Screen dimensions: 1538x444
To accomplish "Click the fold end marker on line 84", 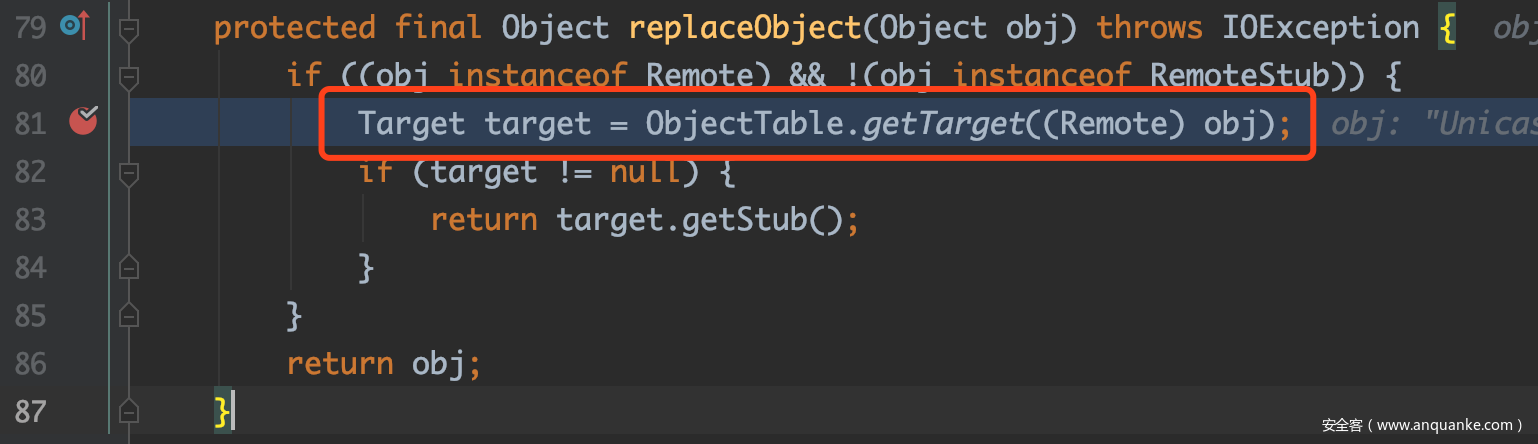I will pos(128,267).
